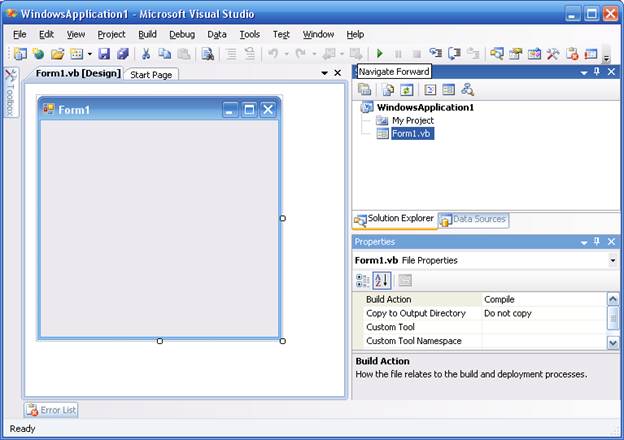The width and height of the screenshot is (624, 440).
Task: Click the Navigate Forward toolbar icon
Action: (x=356, y=53)
